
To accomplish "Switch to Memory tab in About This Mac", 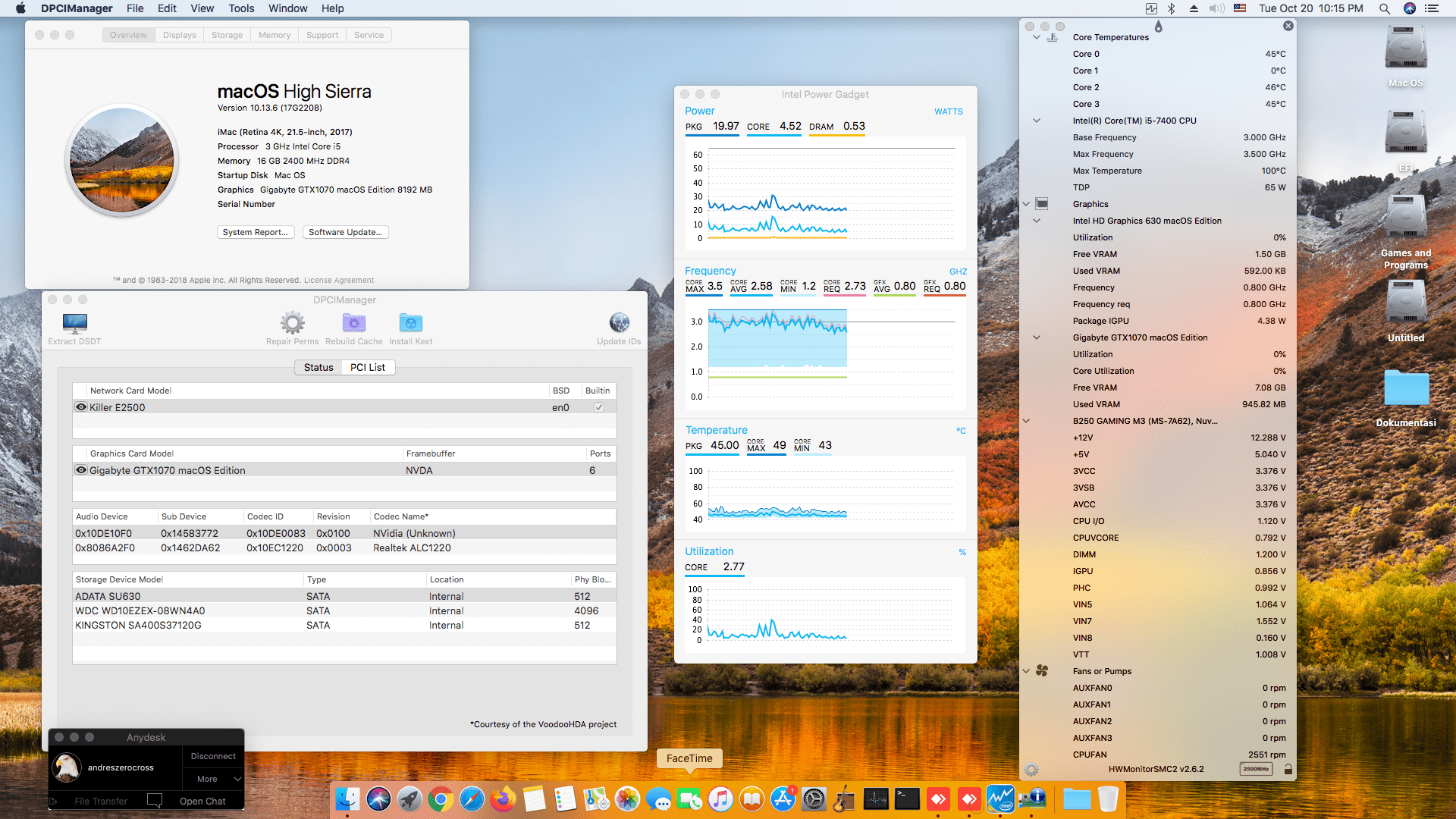I will pos(275,35).
